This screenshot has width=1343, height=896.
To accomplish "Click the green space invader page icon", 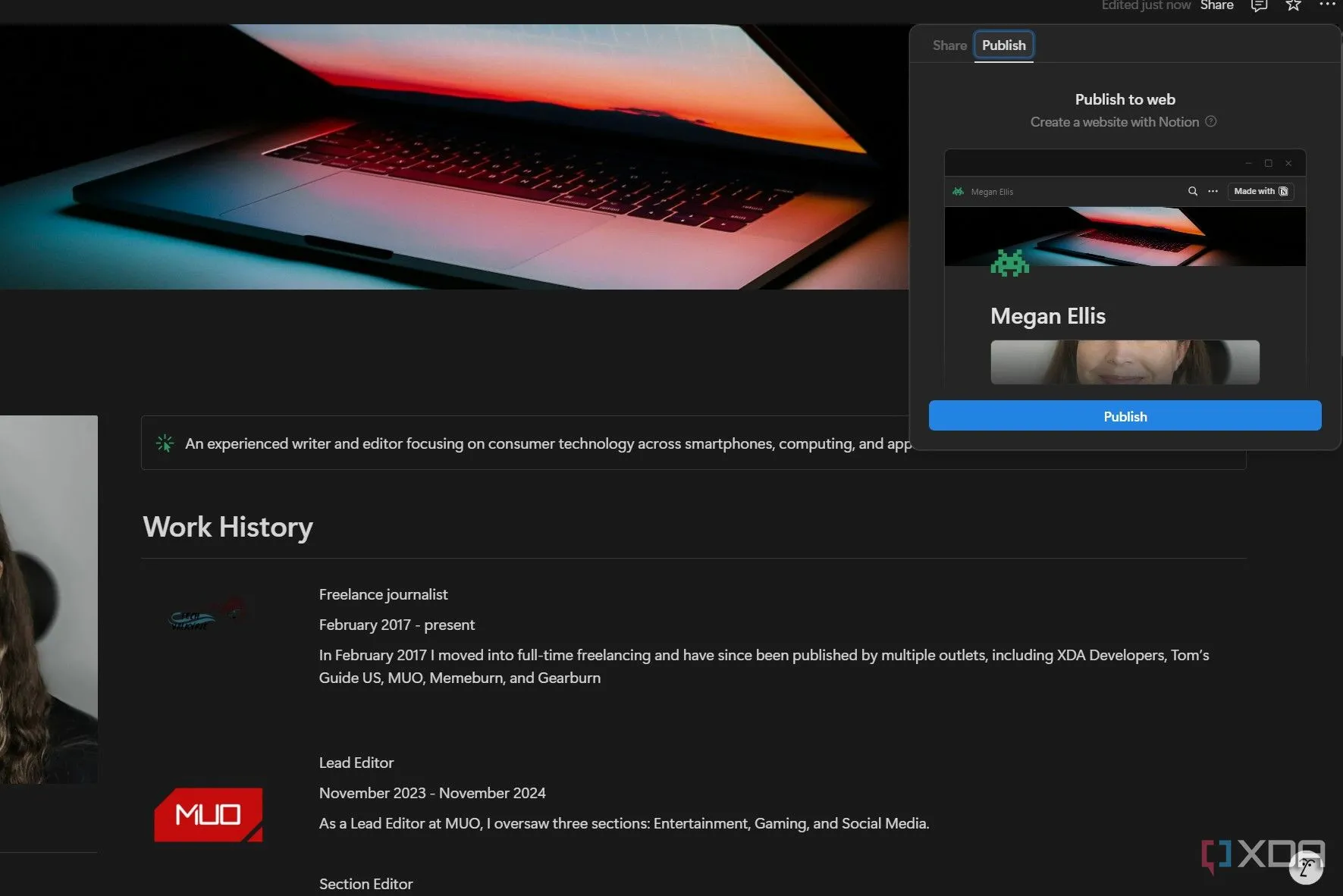I will tap(1009, 263).
